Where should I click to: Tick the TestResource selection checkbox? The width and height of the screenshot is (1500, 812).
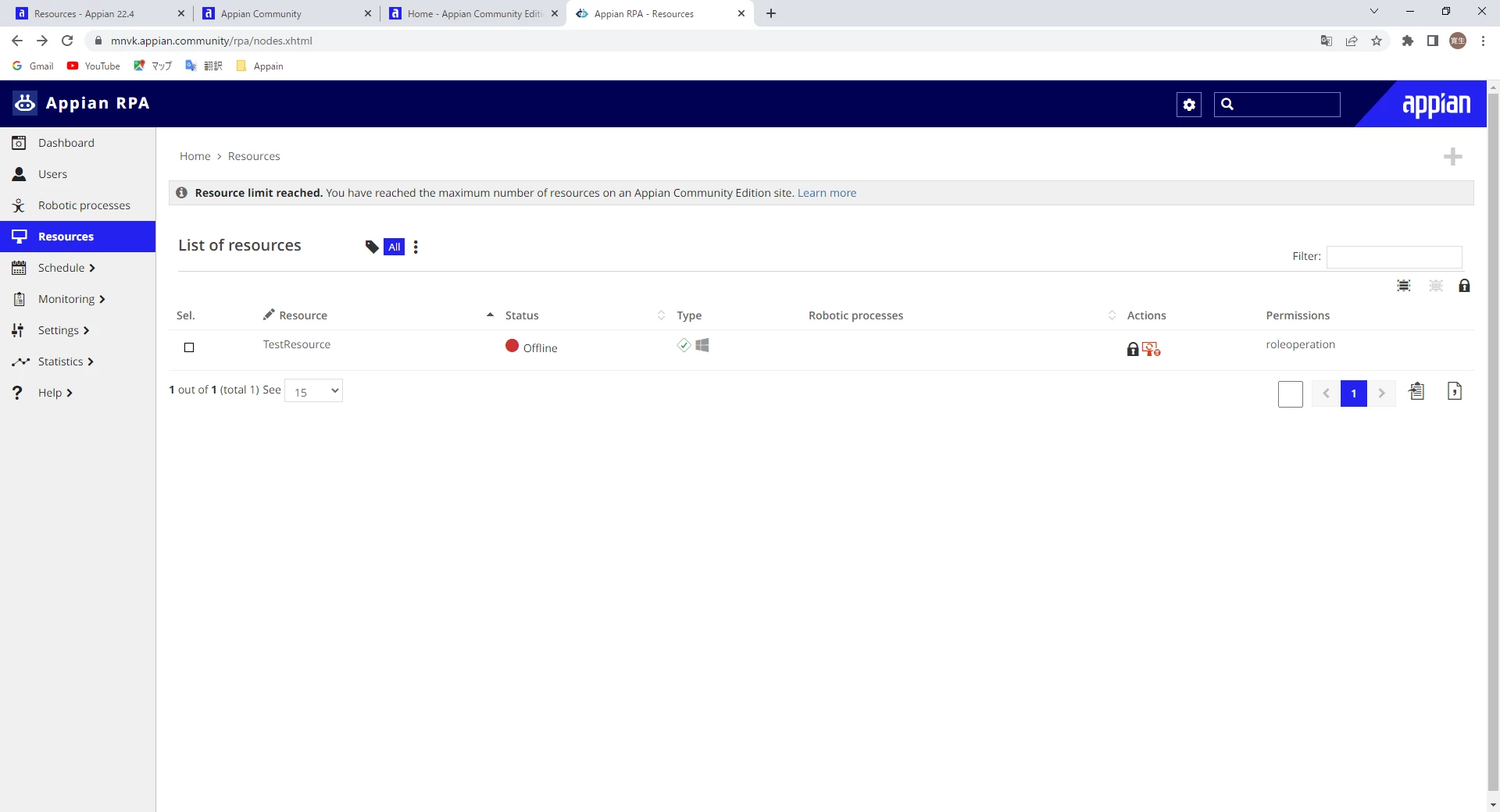point(189,347)
